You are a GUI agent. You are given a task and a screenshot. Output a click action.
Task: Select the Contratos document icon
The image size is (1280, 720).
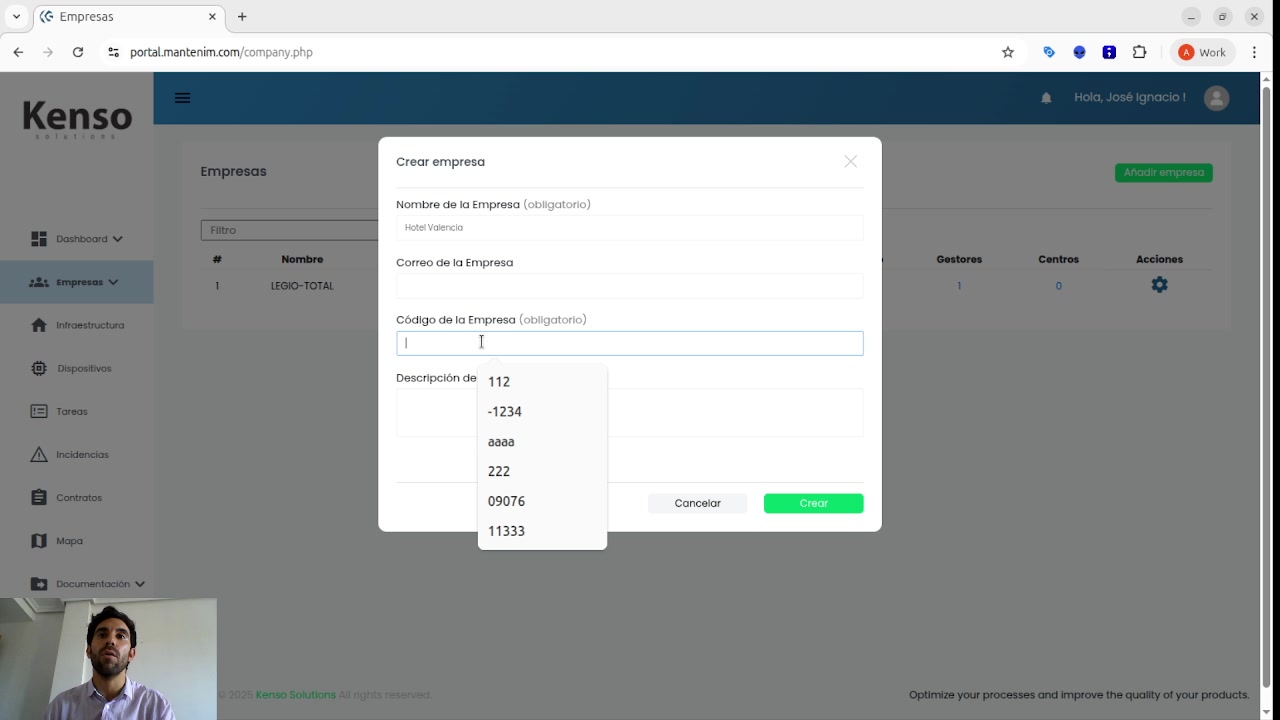pos(38,497)
